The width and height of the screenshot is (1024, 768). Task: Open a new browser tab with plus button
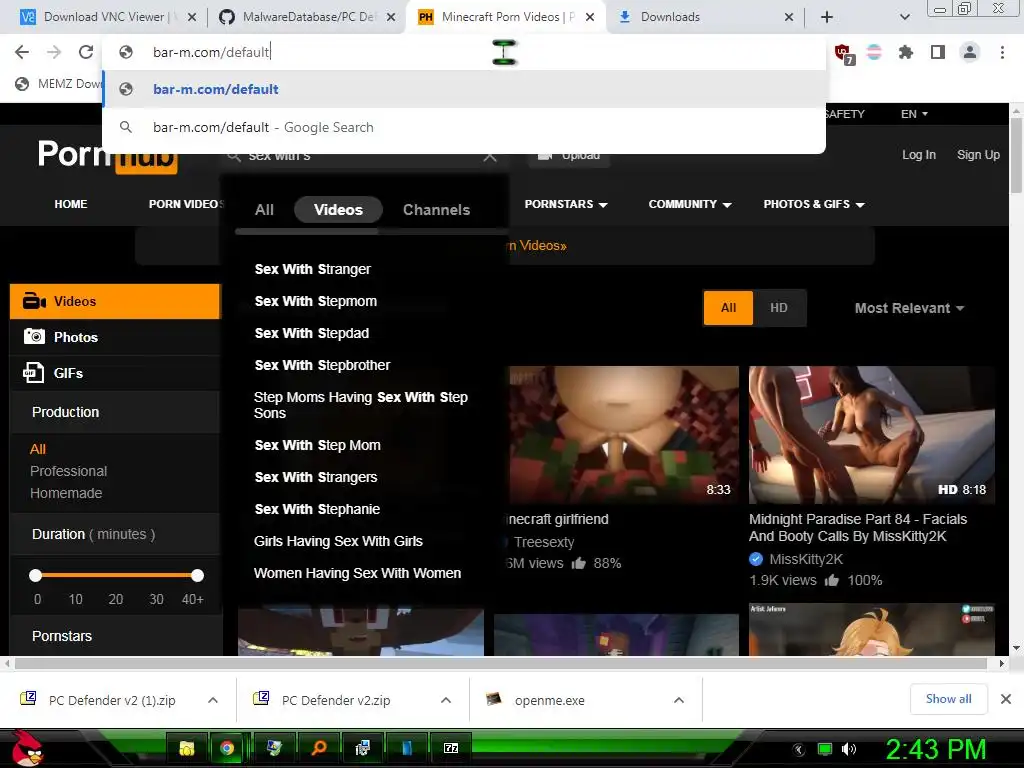tap(827, 17)
